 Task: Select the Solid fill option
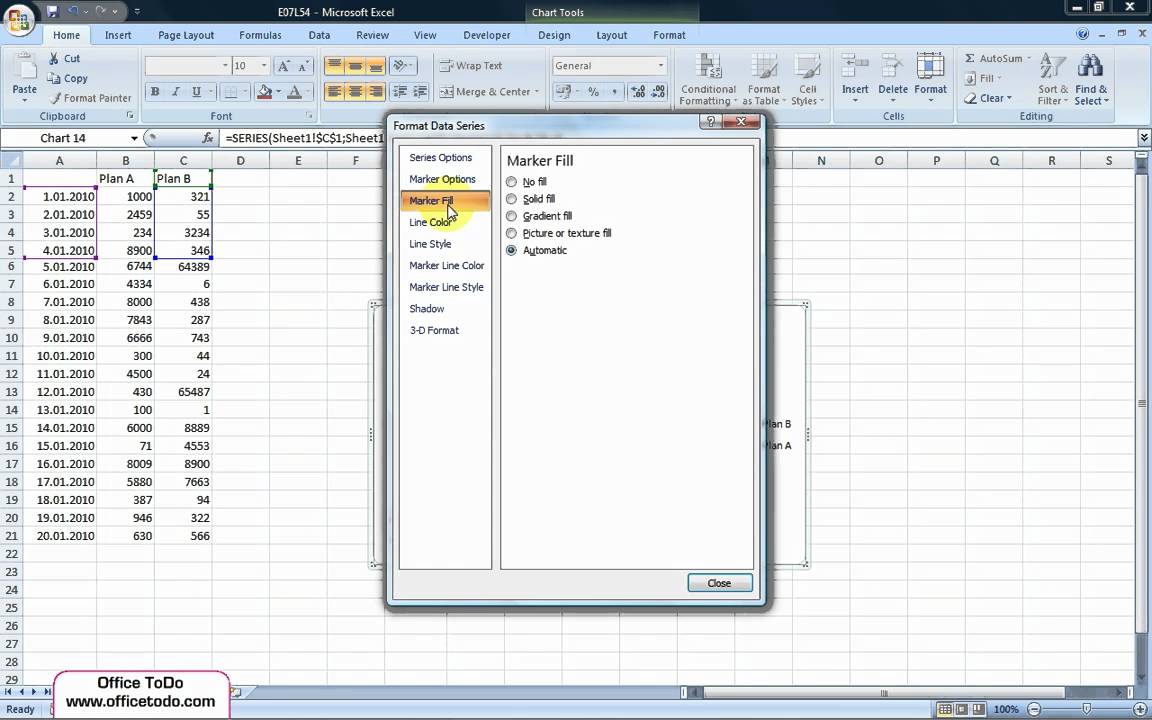(511, 198)
